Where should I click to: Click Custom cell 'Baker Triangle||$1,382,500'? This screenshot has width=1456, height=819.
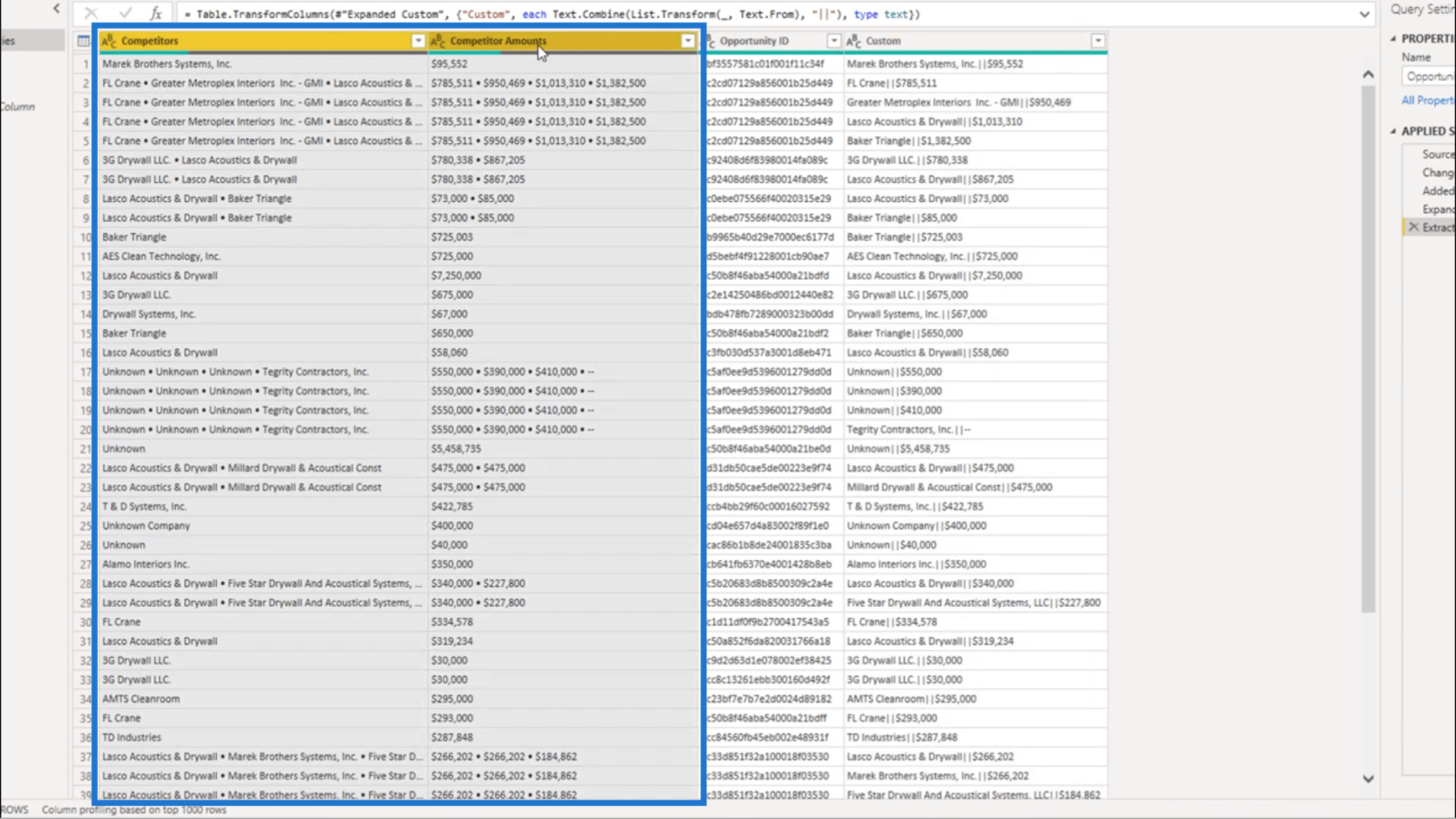[x=975, y=140]
